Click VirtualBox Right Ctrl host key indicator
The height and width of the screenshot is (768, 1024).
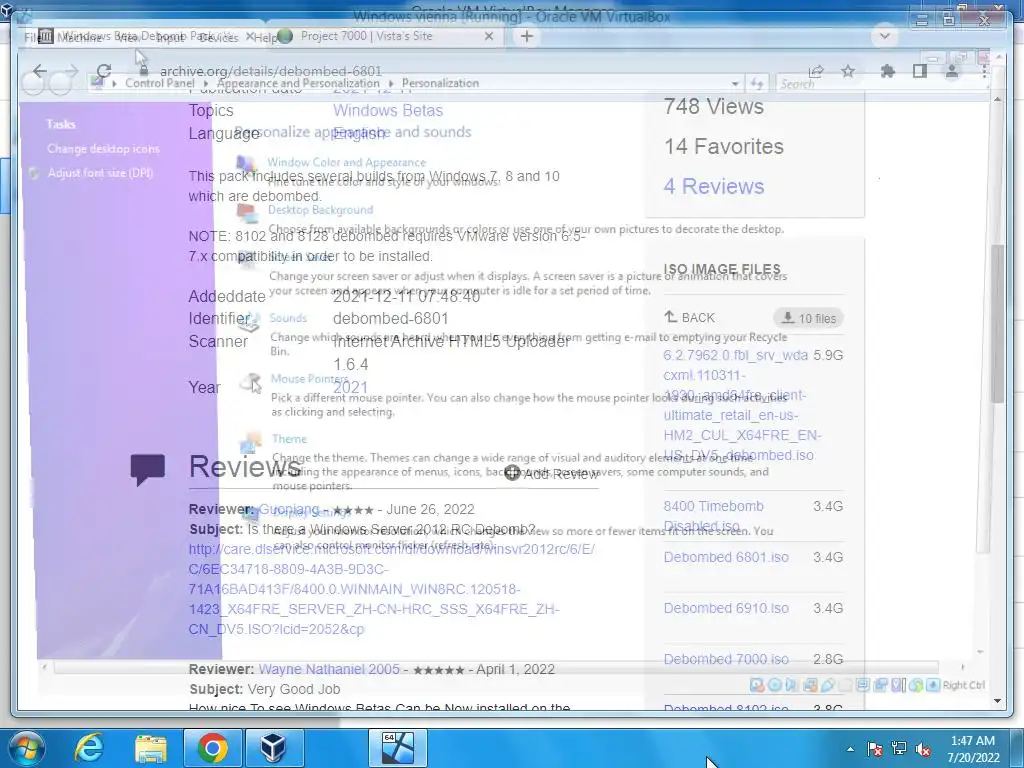point(963,685)
